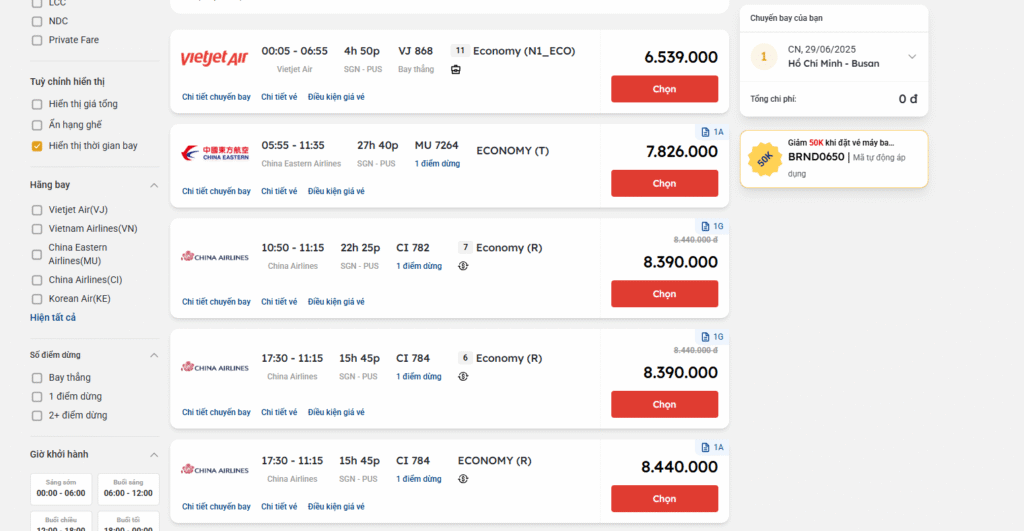Image resolution: width=1024 pixels, height=531 pixels.
Task: Click baggage icon under VJ 868 flight
Action: coord(456,70)
